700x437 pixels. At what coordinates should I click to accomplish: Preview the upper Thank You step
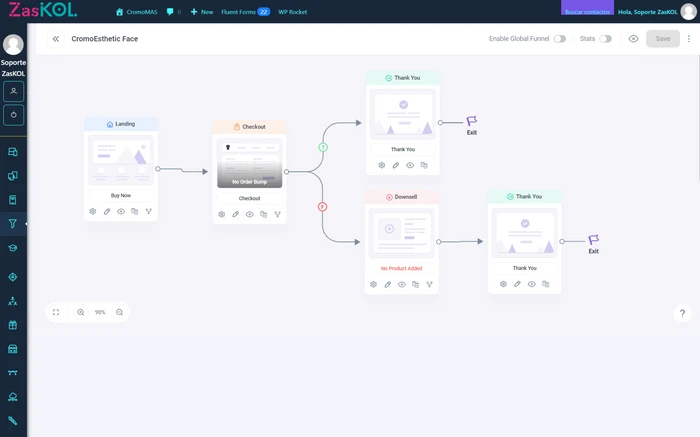[410, 165]
